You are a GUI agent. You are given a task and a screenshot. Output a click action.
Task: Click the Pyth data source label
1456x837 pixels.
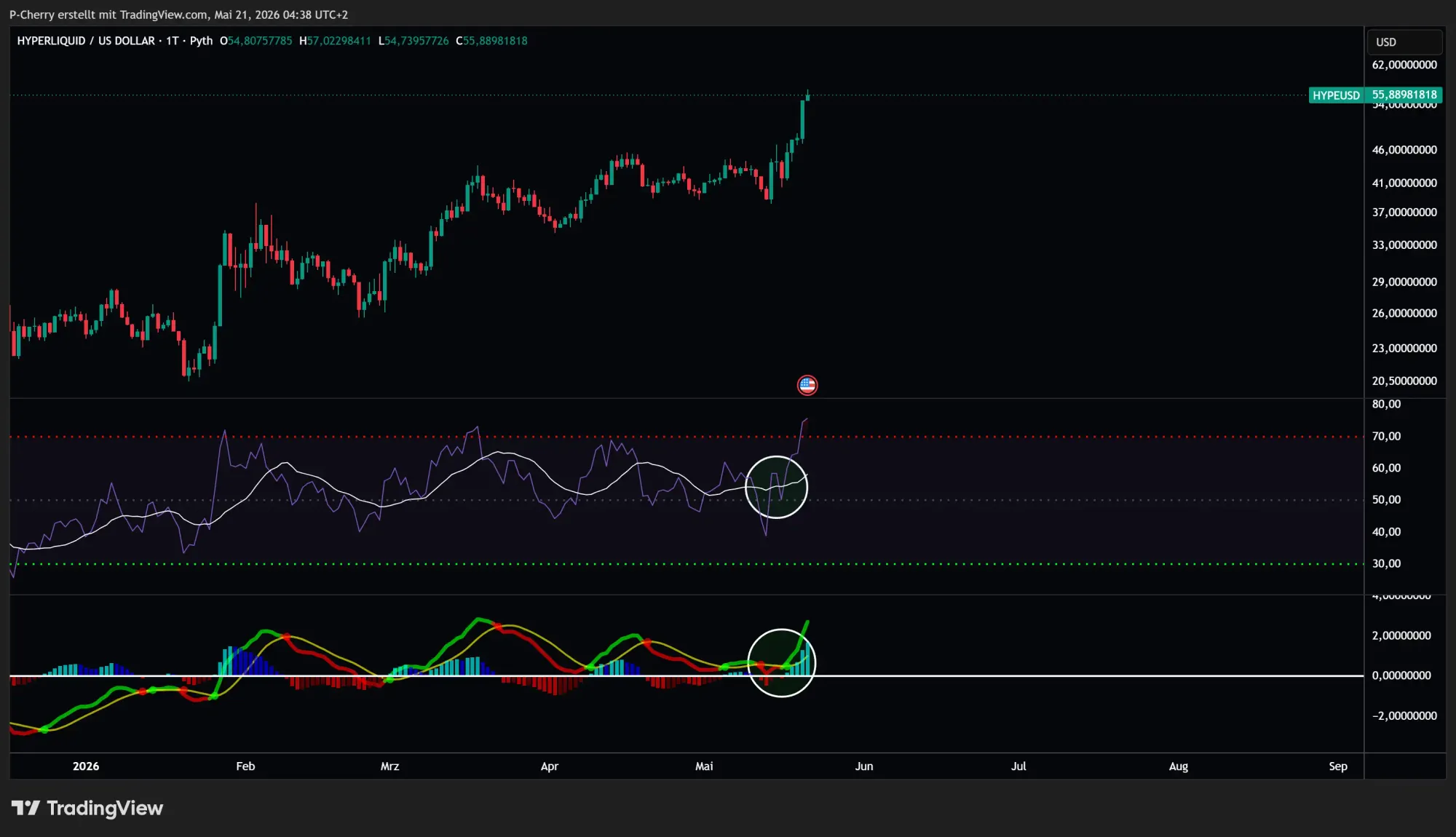[201, 41]
